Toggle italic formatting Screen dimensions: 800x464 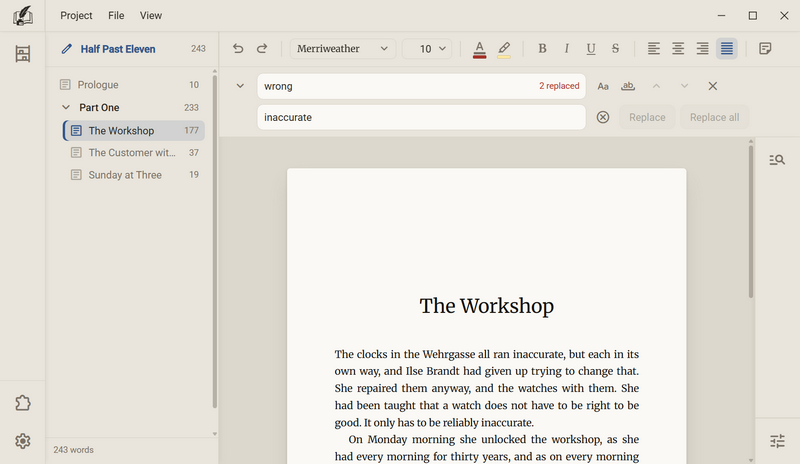[566, 48]
